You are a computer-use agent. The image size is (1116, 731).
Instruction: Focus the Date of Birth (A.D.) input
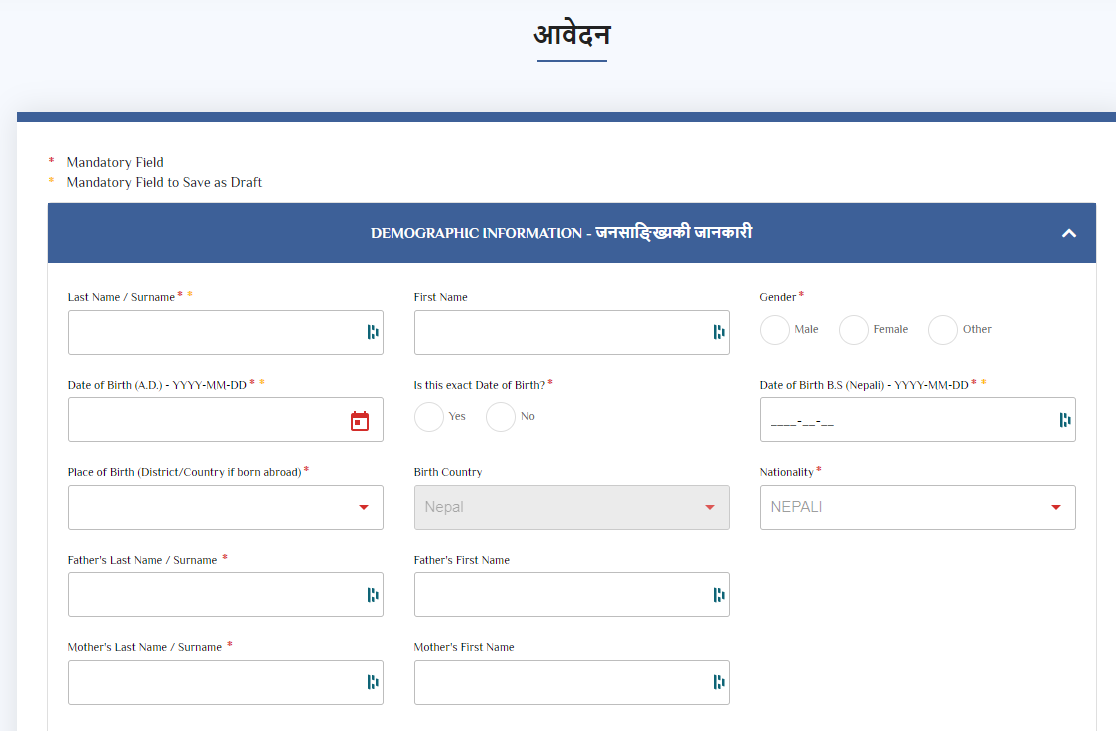tap(226, 419)
